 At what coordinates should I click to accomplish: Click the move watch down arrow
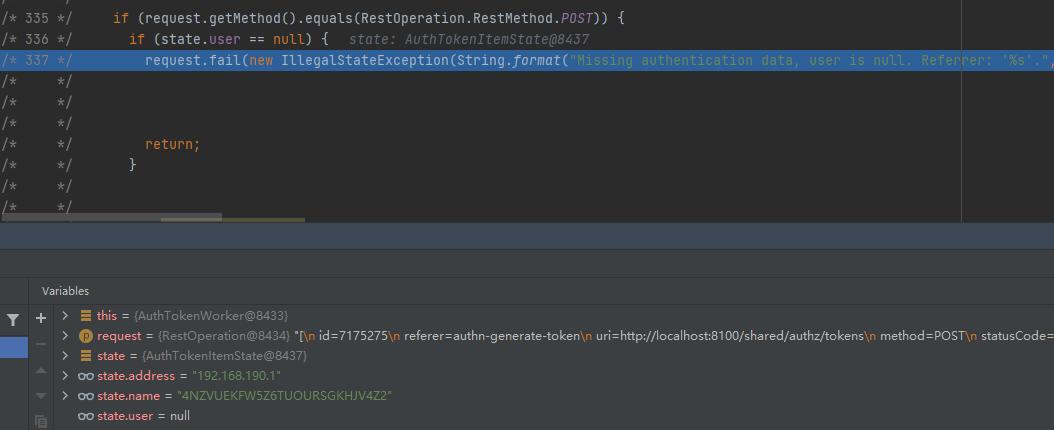tap(41, 395)
